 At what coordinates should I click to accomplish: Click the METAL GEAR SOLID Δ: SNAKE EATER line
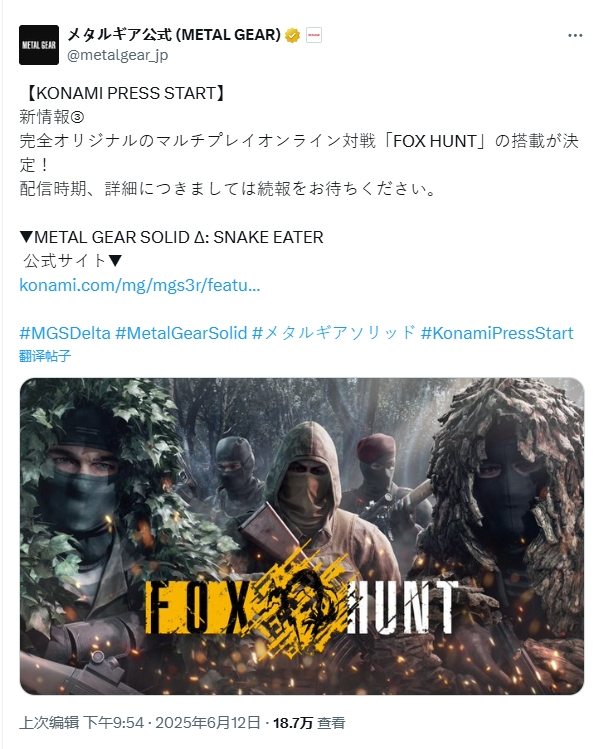172,237
